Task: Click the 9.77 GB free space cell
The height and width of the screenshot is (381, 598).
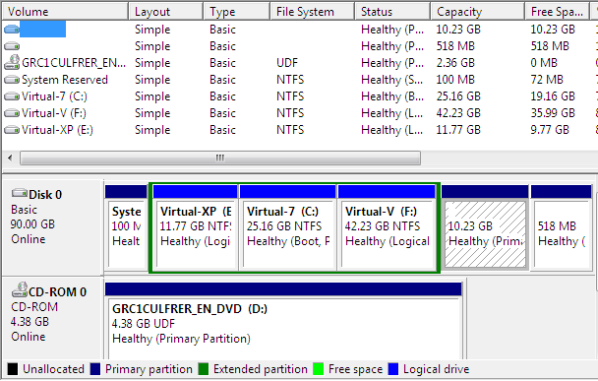Action: coord(550,130)
